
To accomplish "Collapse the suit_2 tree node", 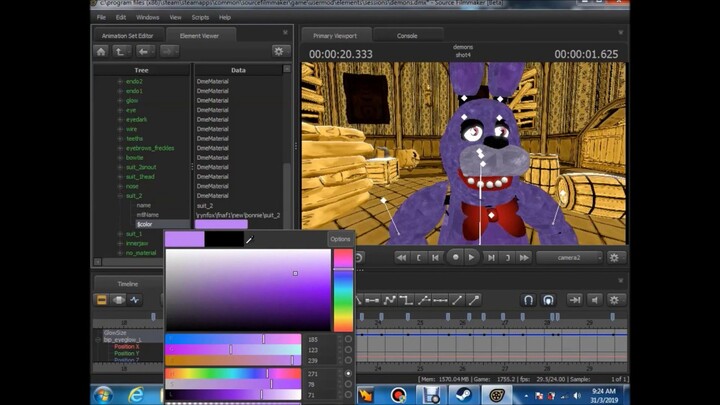I will pos(120,196).
